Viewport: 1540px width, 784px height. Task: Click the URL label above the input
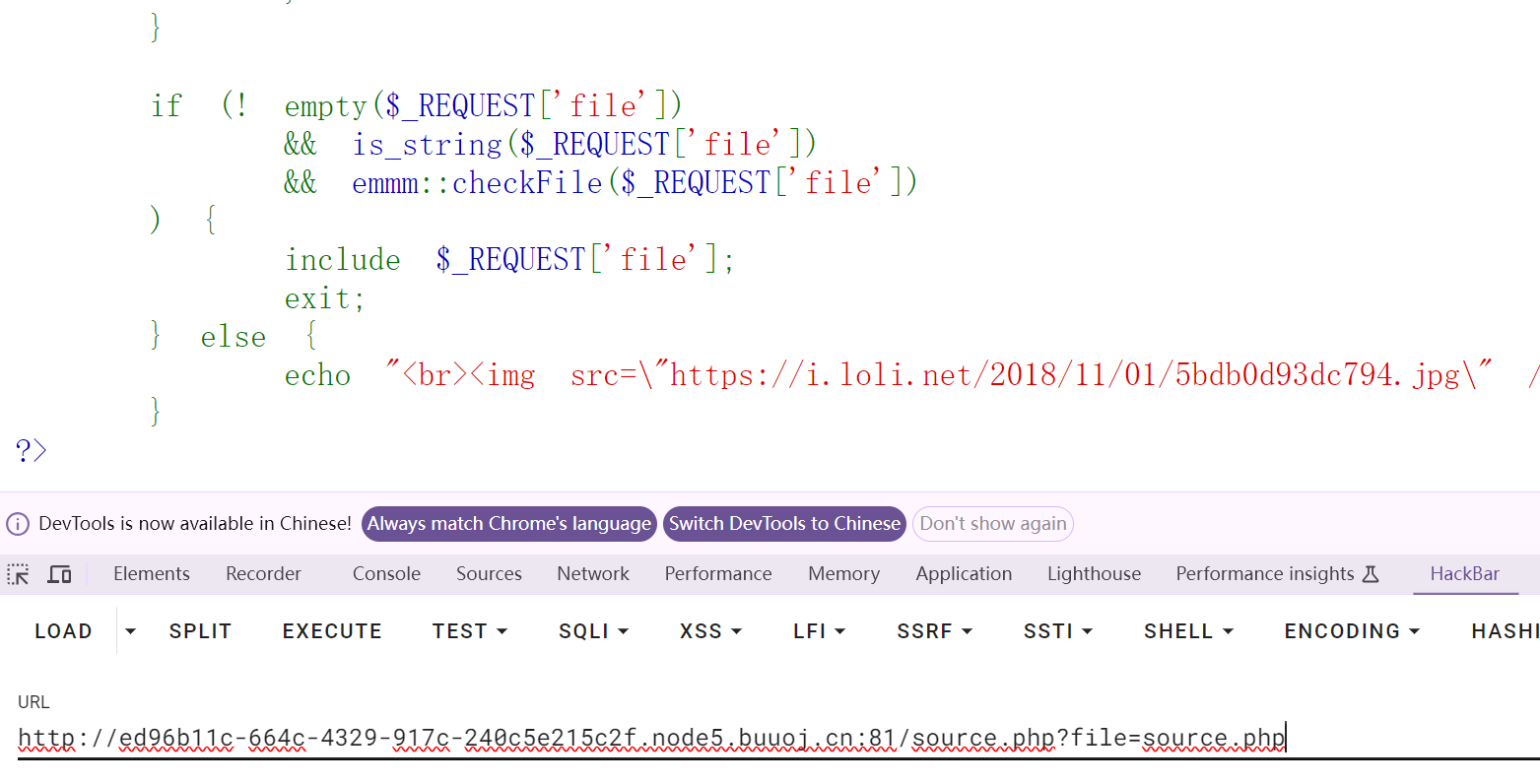[x=33, y=702]
